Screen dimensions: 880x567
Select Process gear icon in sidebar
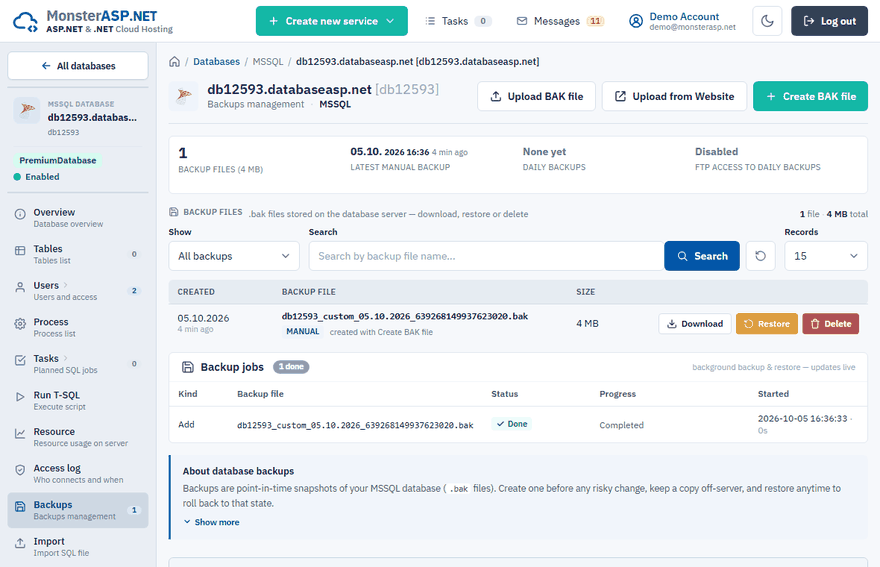point(20,323)
